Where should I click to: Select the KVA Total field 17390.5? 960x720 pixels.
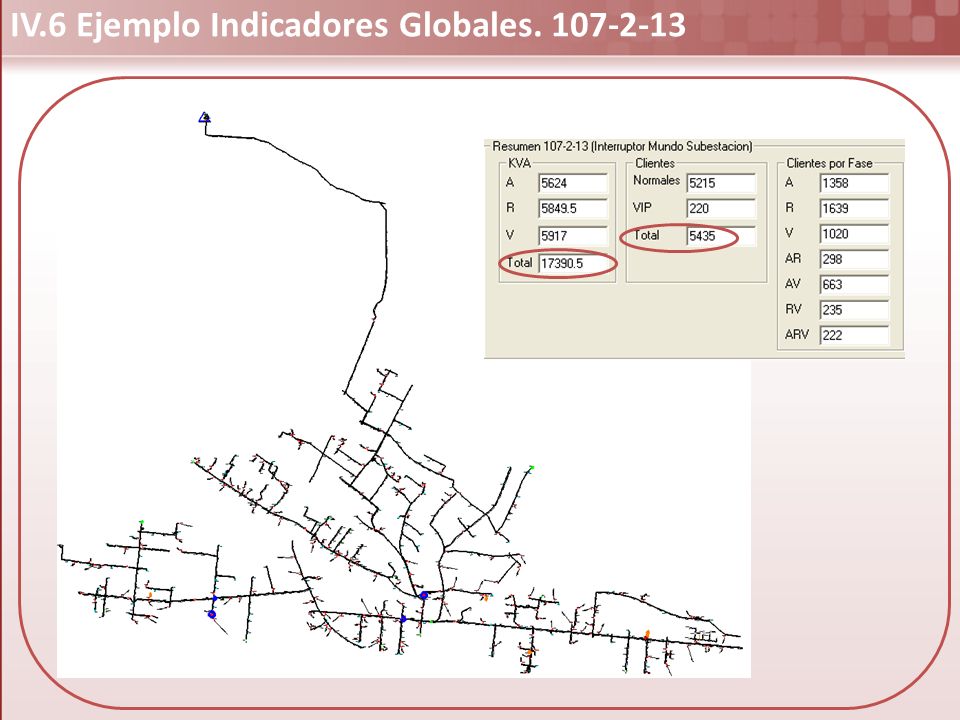(573, 263)
